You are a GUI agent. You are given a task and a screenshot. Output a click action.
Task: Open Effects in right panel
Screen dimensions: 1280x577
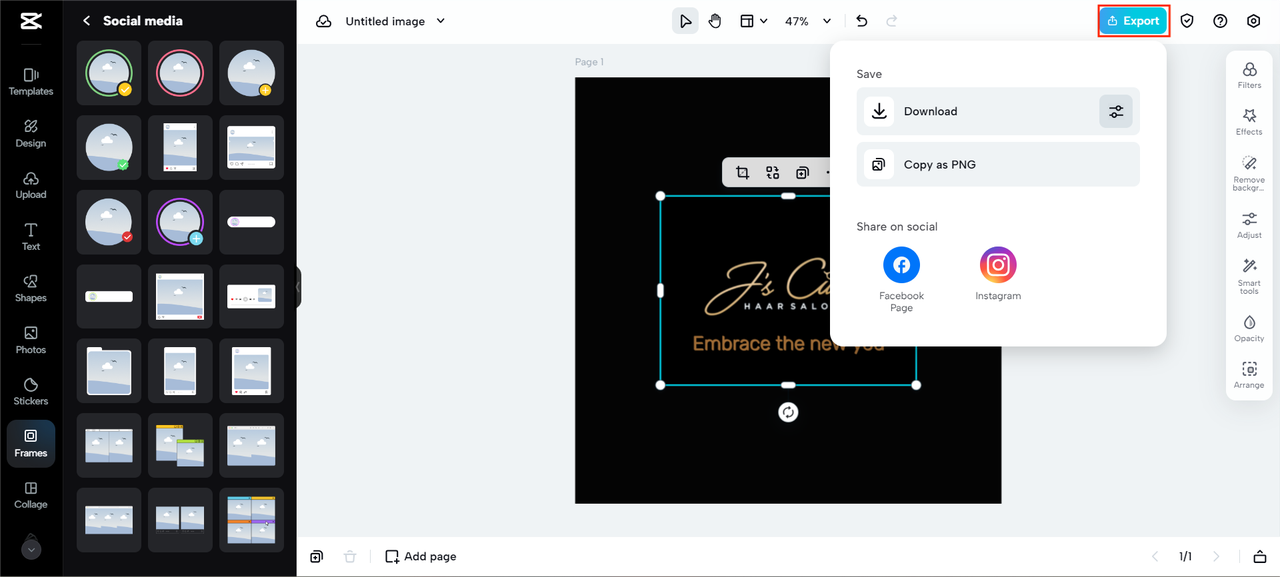[x=1249, y=122]
